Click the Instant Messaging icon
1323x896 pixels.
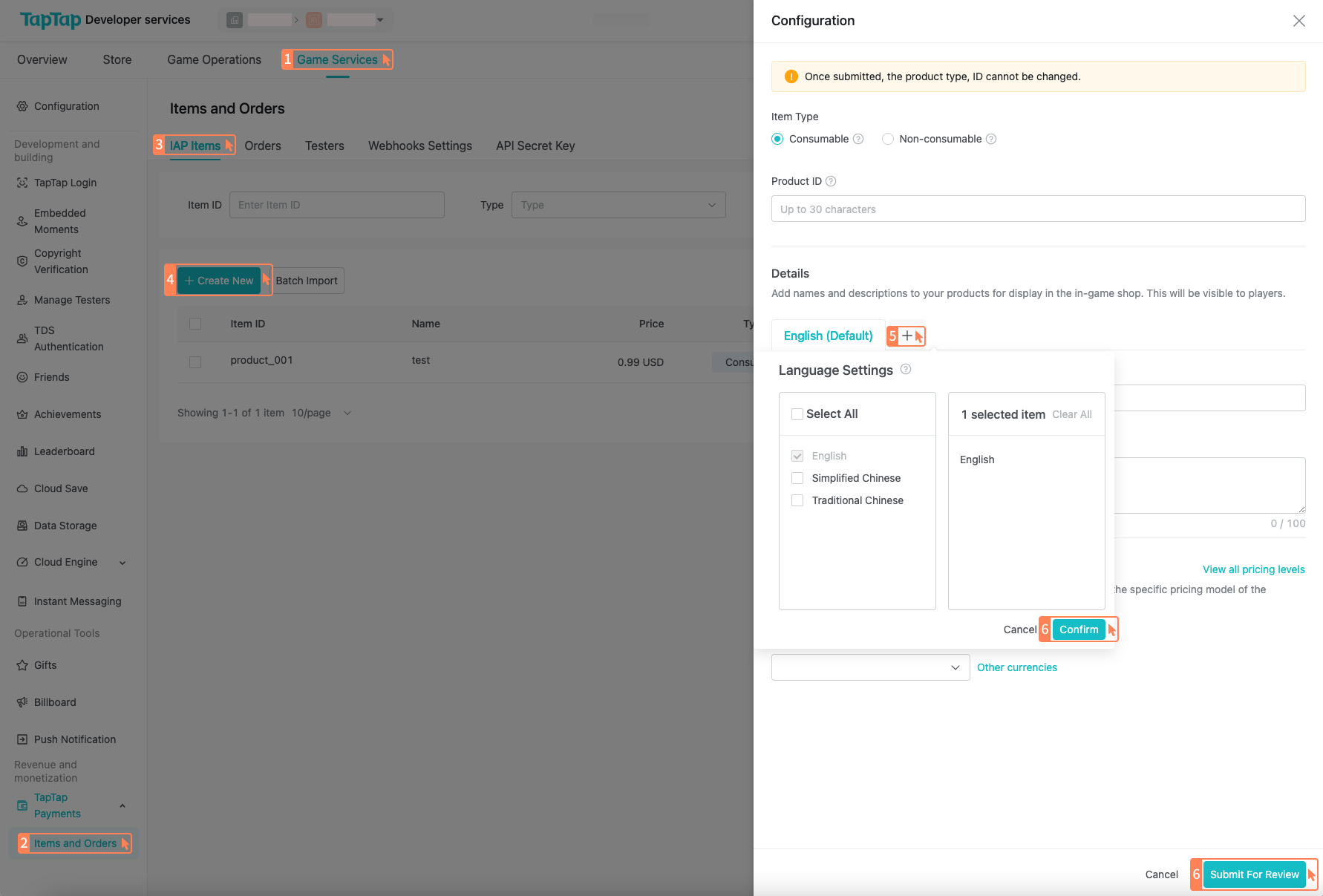click(x=22, y=601)
